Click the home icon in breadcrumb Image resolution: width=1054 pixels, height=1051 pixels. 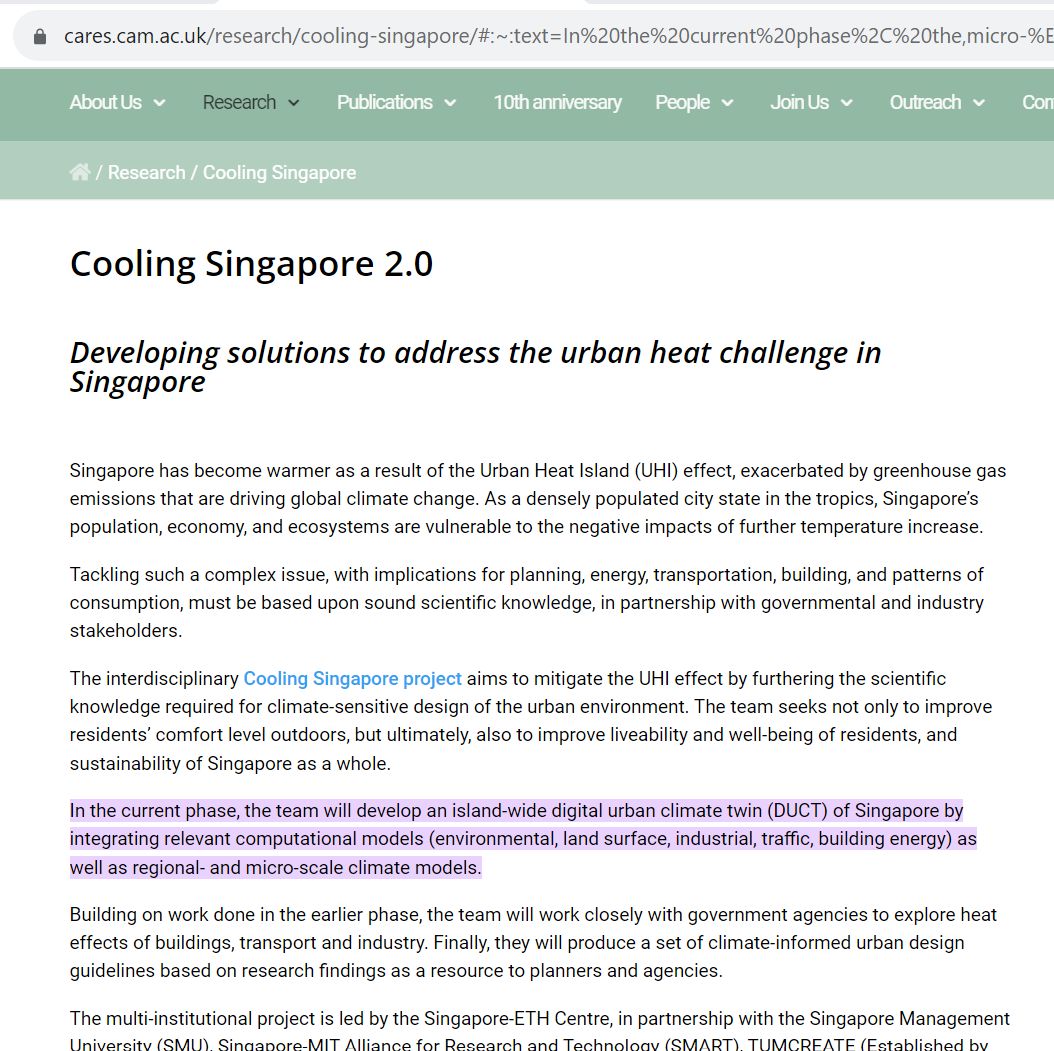tap(80, 173)
